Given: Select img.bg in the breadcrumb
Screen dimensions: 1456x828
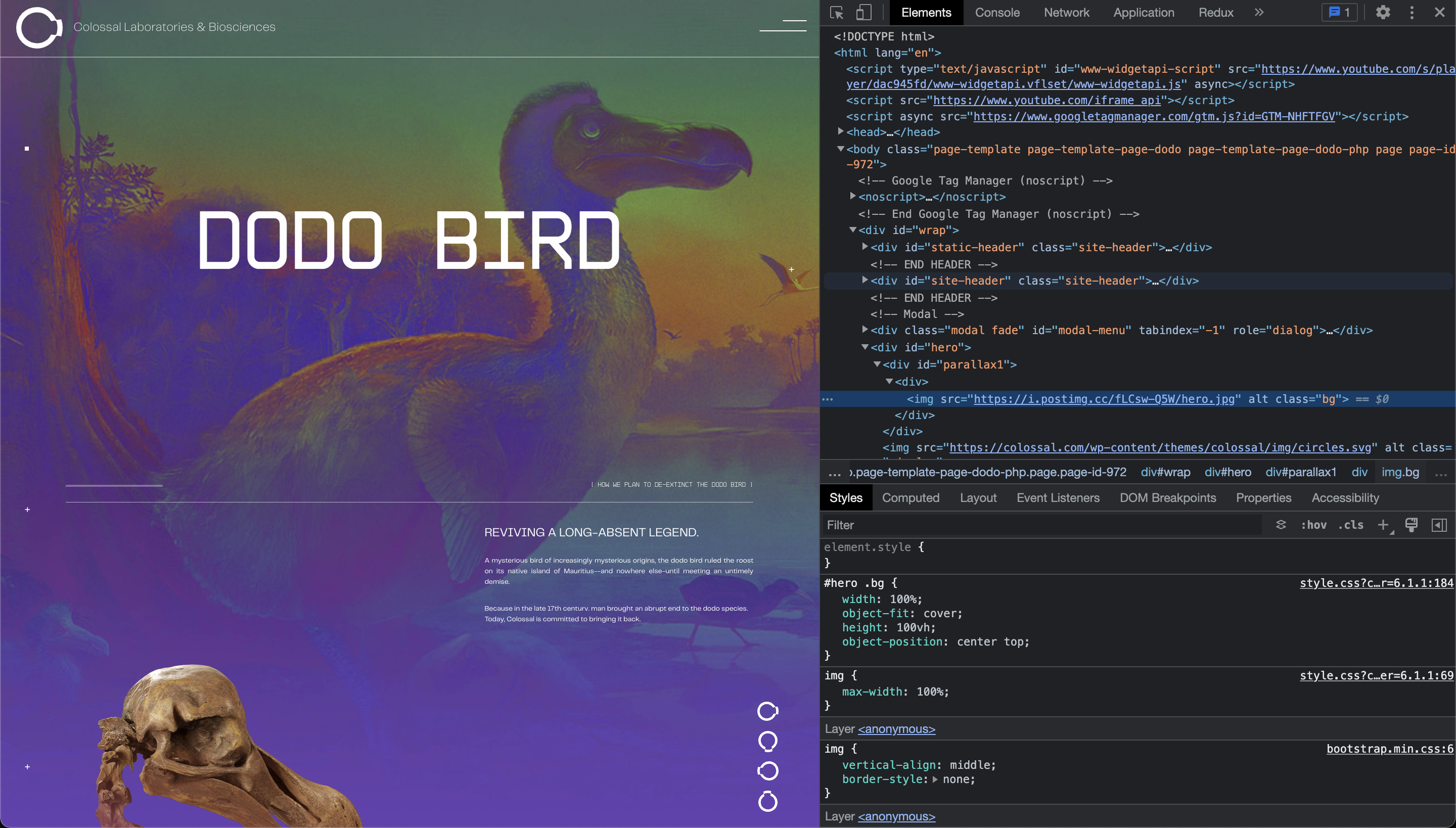Looking at the screenshot, I should point(1400,472).
